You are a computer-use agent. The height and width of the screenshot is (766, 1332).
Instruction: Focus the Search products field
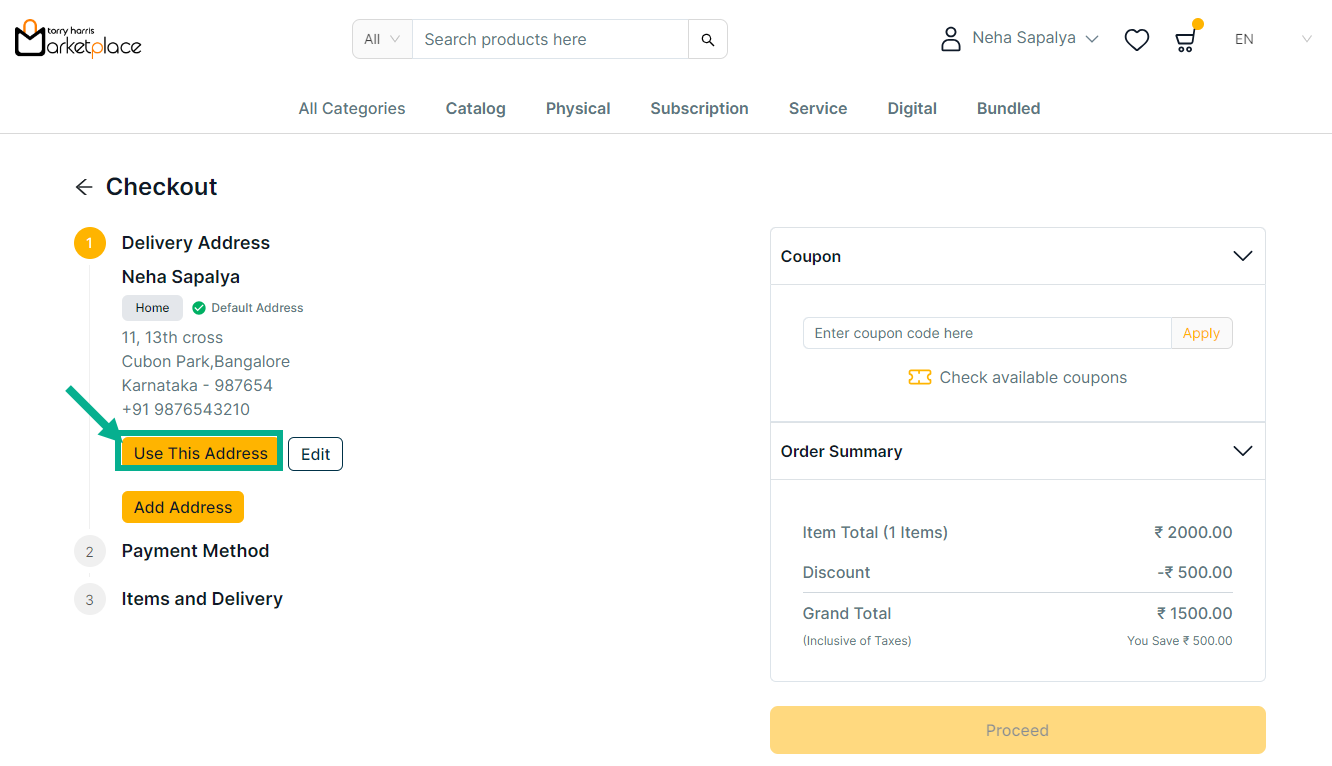tap(549, 40)
